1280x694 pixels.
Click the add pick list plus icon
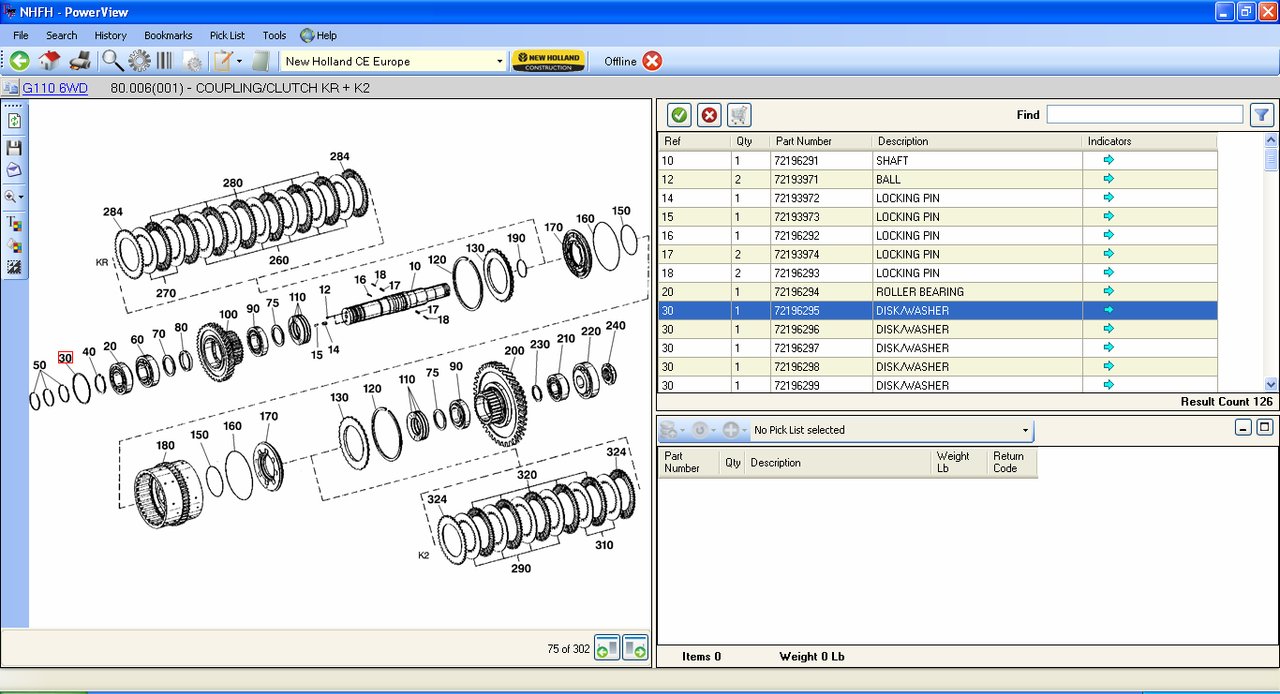click(731, 430)
